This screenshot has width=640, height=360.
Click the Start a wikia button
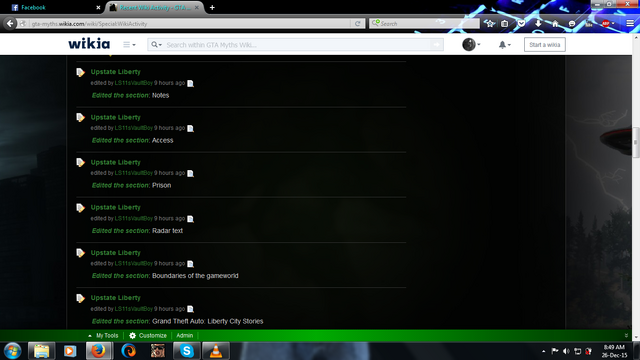[x=544, y=45]
